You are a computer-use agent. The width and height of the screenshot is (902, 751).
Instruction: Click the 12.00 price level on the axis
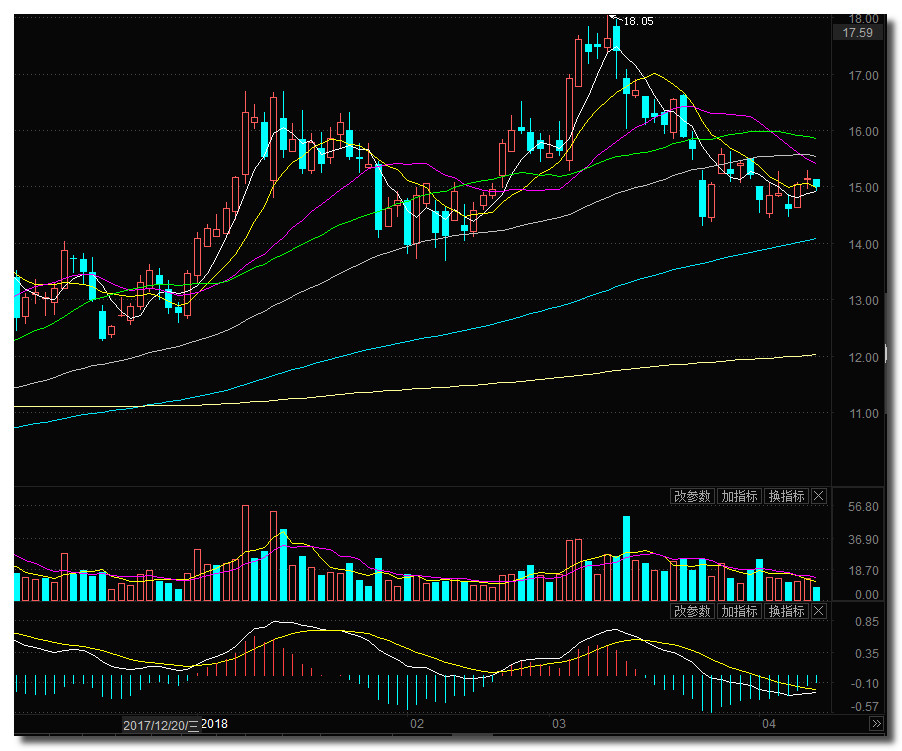coord(863,357)
